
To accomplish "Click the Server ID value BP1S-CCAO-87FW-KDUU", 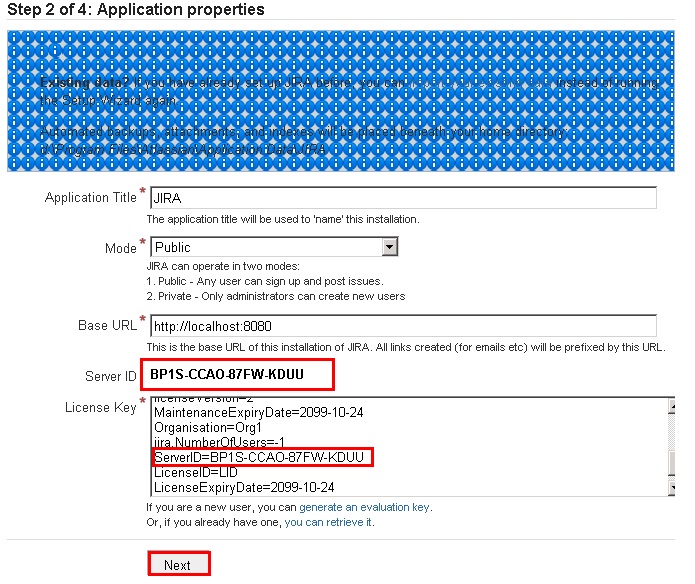I will (227, 374).
